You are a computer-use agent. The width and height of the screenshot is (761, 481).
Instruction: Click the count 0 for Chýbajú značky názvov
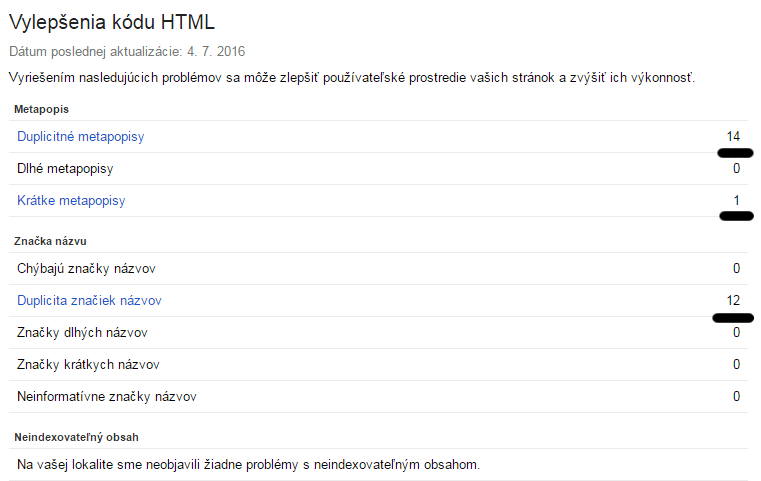pyautogui.click(x=736, y=268)
